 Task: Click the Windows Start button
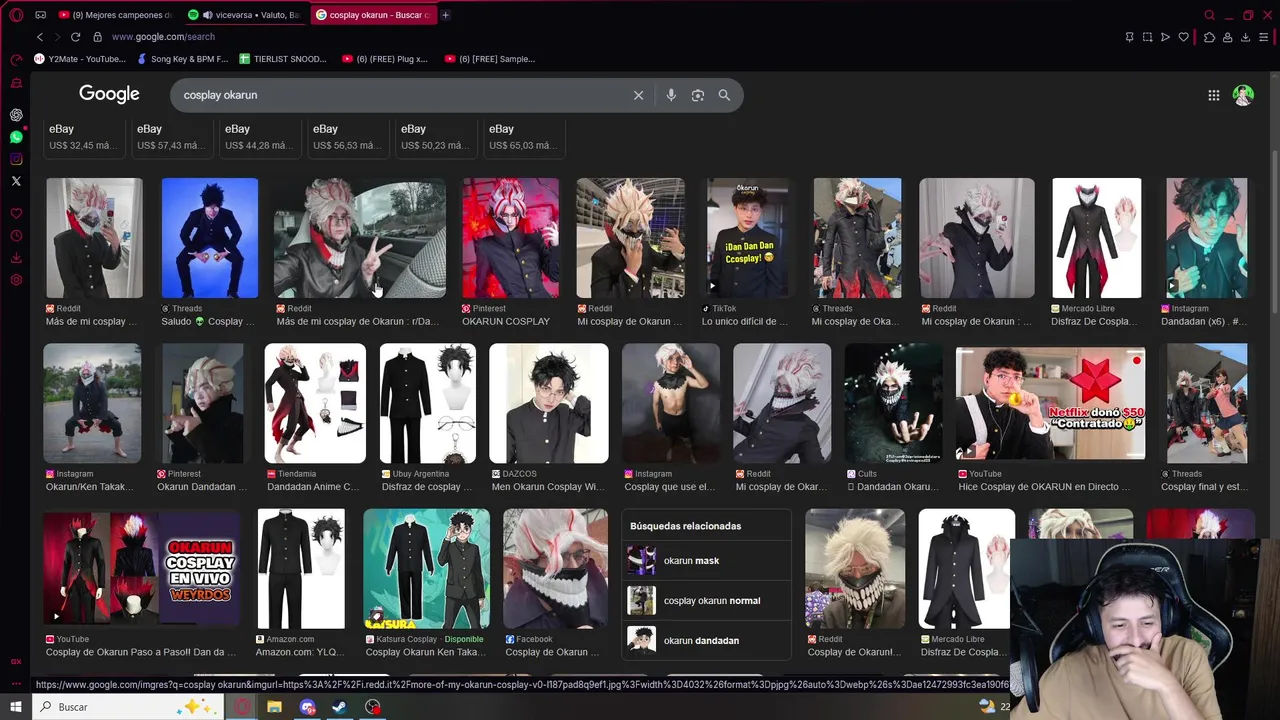coord(15,707)
